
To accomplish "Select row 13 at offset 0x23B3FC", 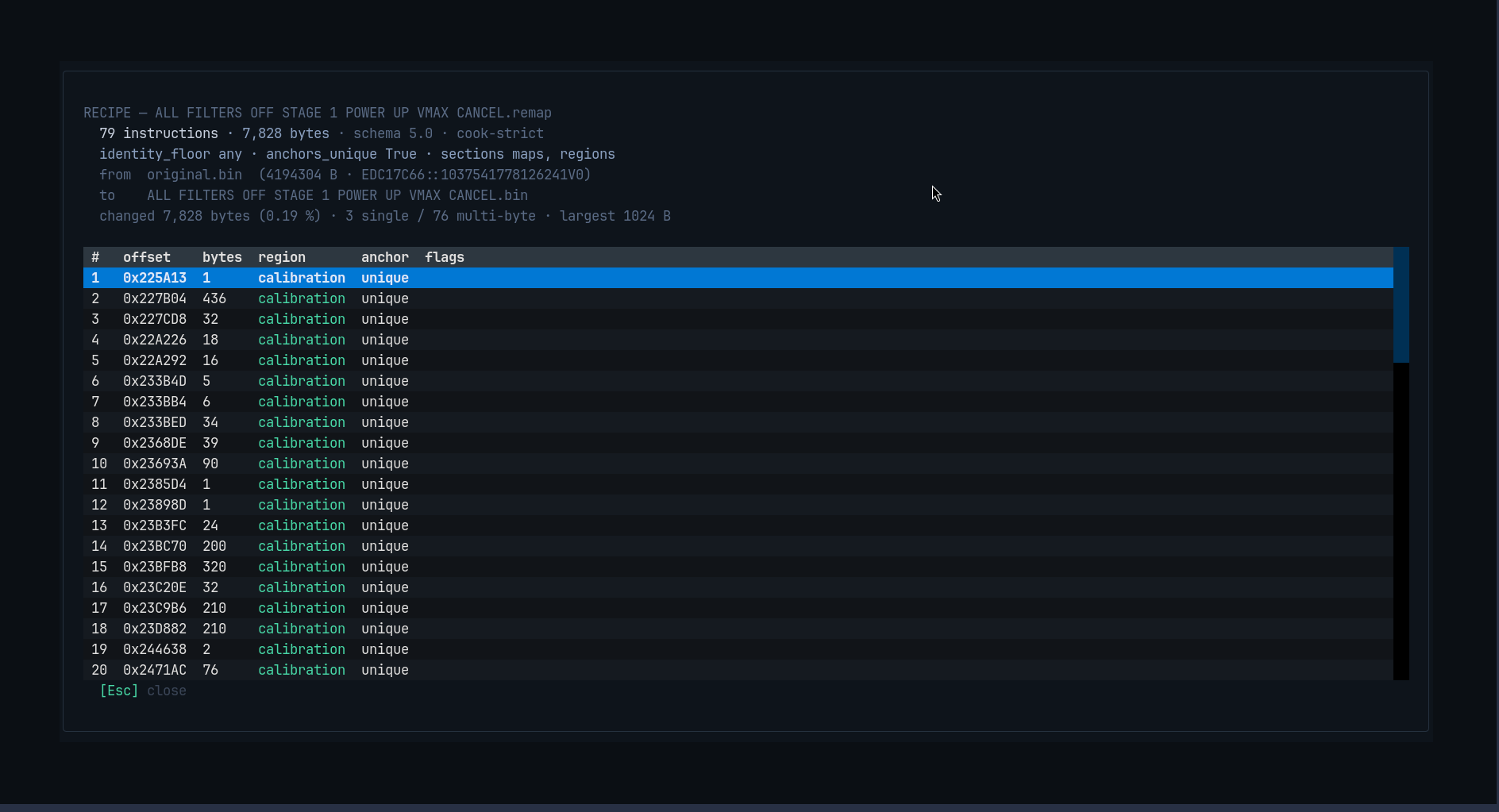I will click(x=738, y=525).
